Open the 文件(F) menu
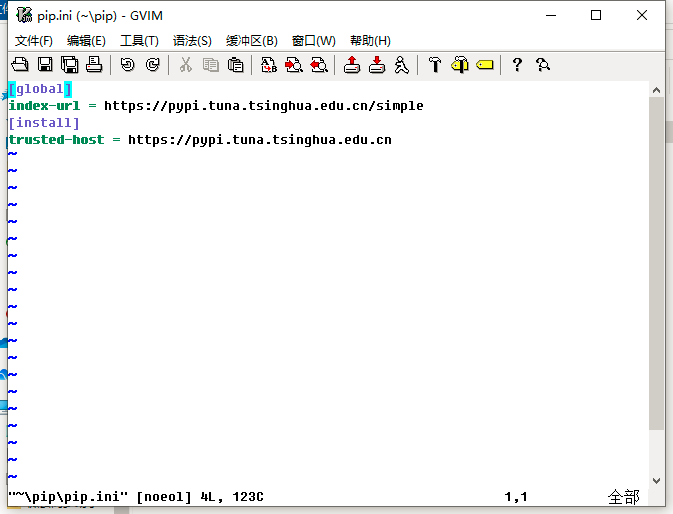673x514 pixels. [x=34, y=41]
